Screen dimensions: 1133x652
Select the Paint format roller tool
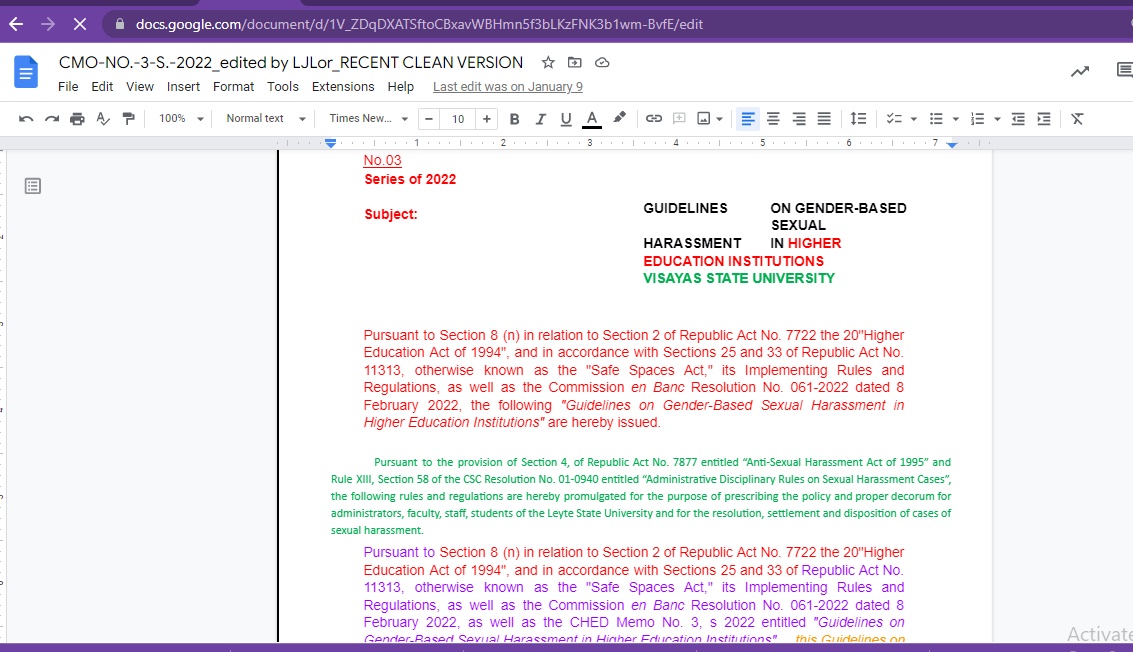click(x=128, y=119)
